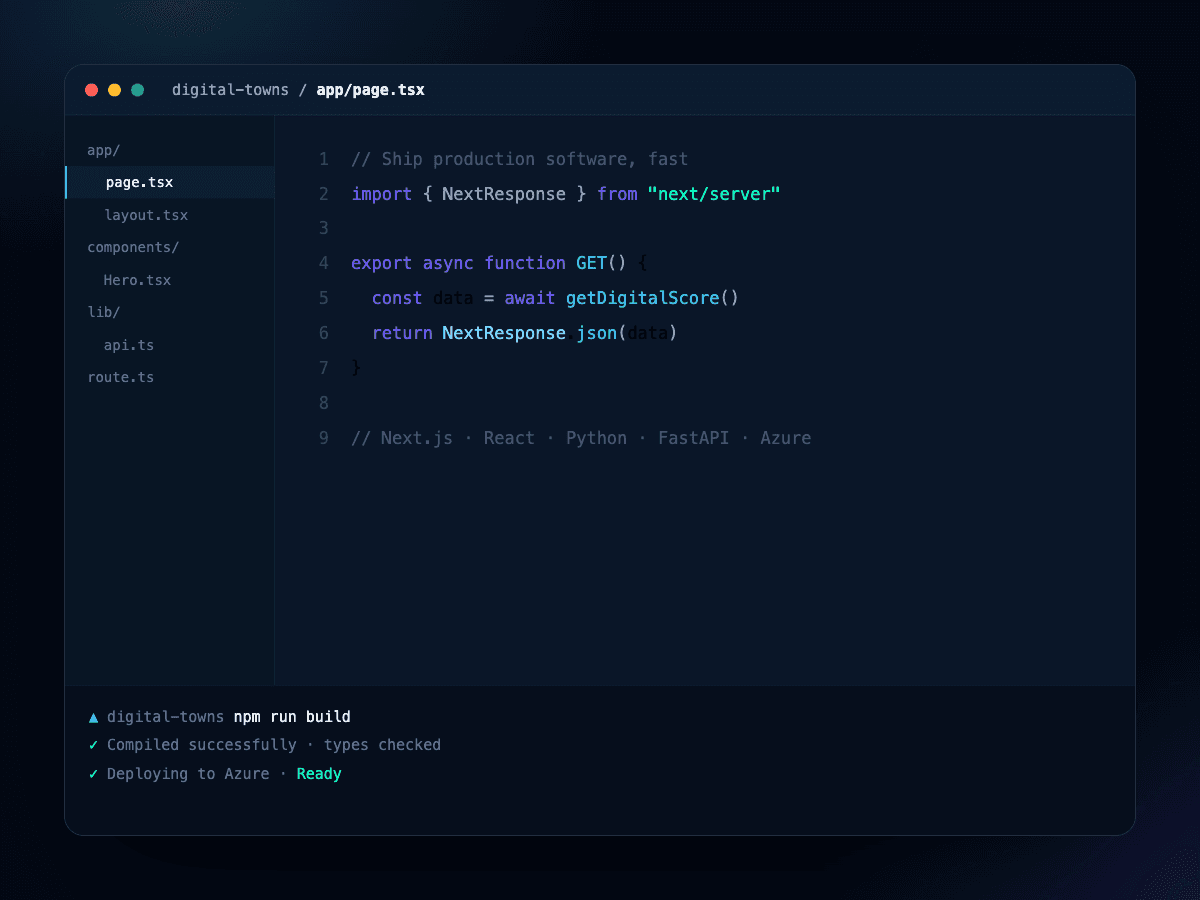Click Python in the line 9 comment

click(597, 438)
